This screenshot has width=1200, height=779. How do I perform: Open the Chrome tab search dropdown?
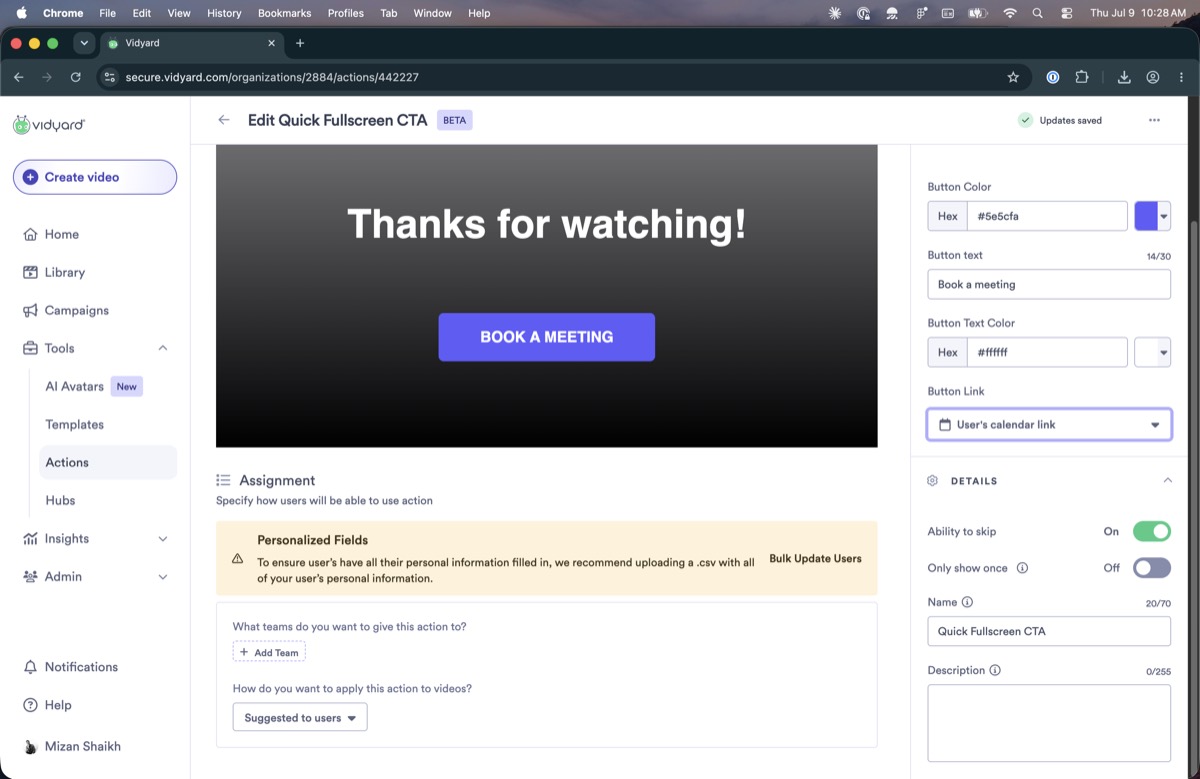pyautogui.click(x=84, y=43)
